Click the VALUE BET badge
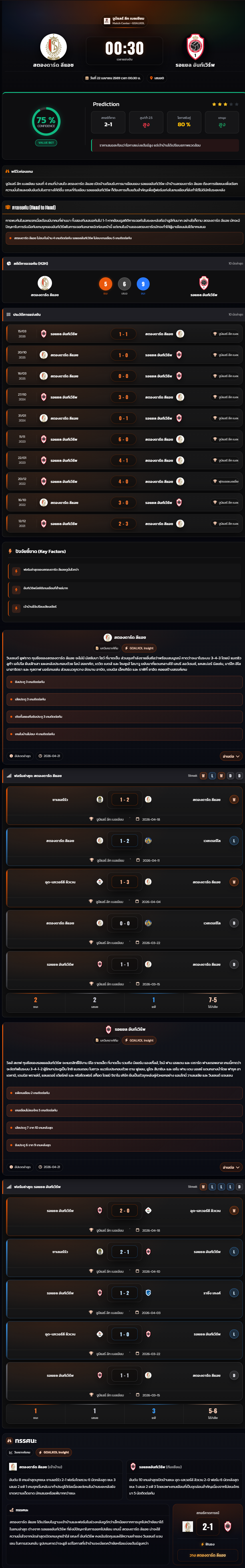 point(46,143)
